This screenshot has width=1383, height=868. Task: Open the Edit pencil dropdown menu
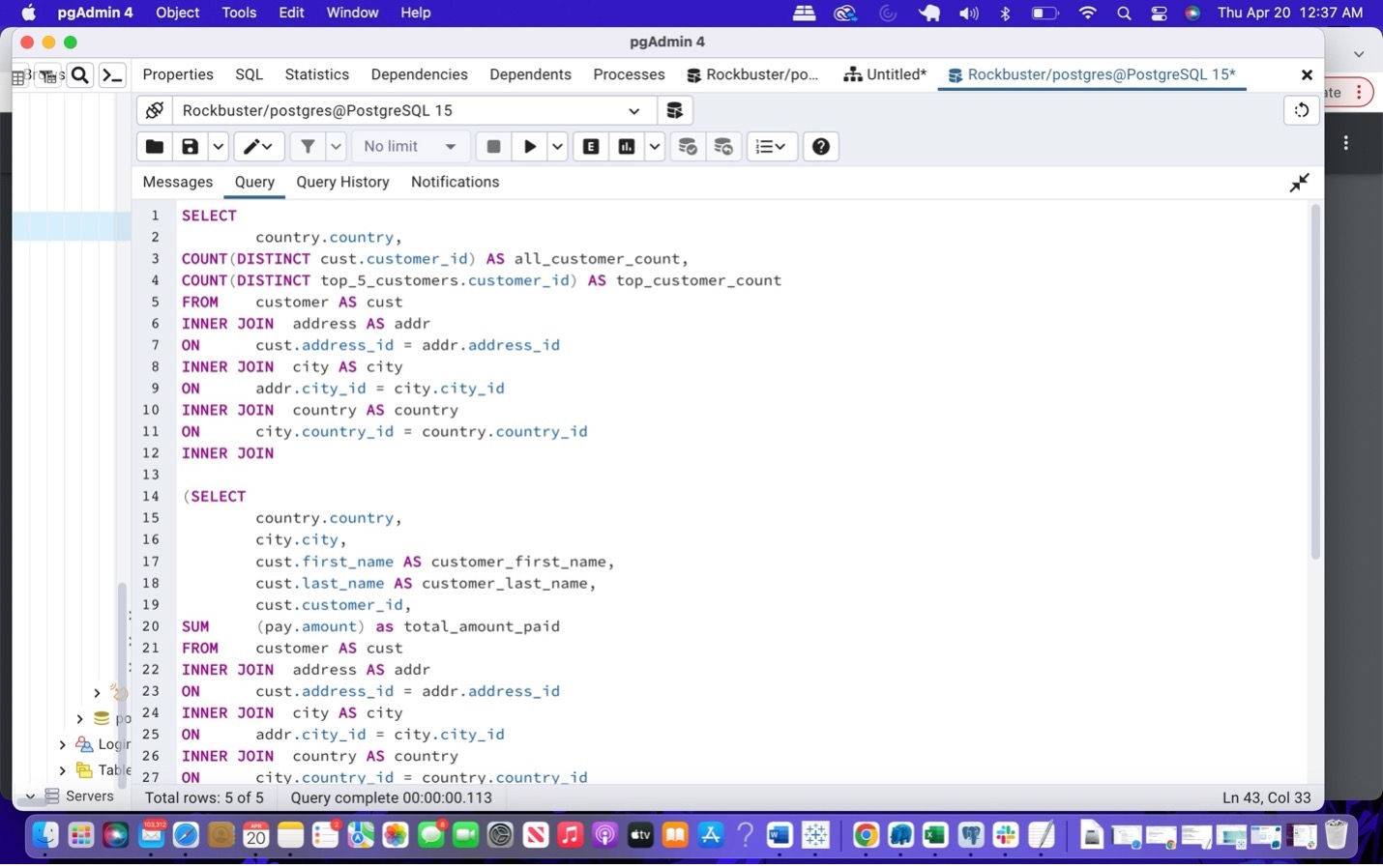pyautogui.click(x=258, y=147)
